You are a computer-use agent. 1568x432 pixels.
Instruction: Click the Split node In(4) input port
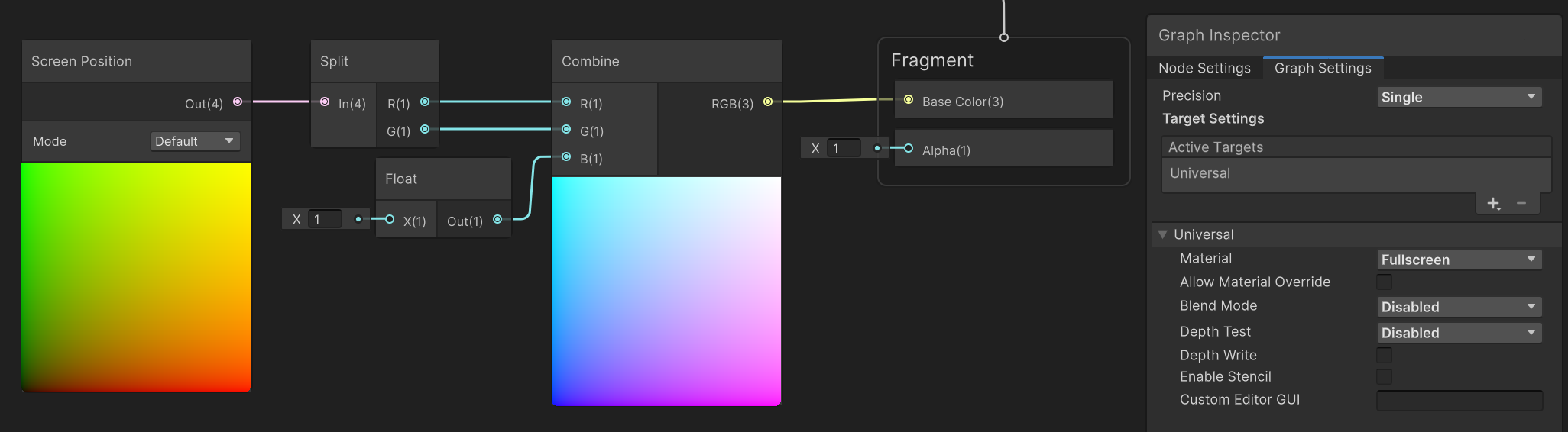(325, 102)
